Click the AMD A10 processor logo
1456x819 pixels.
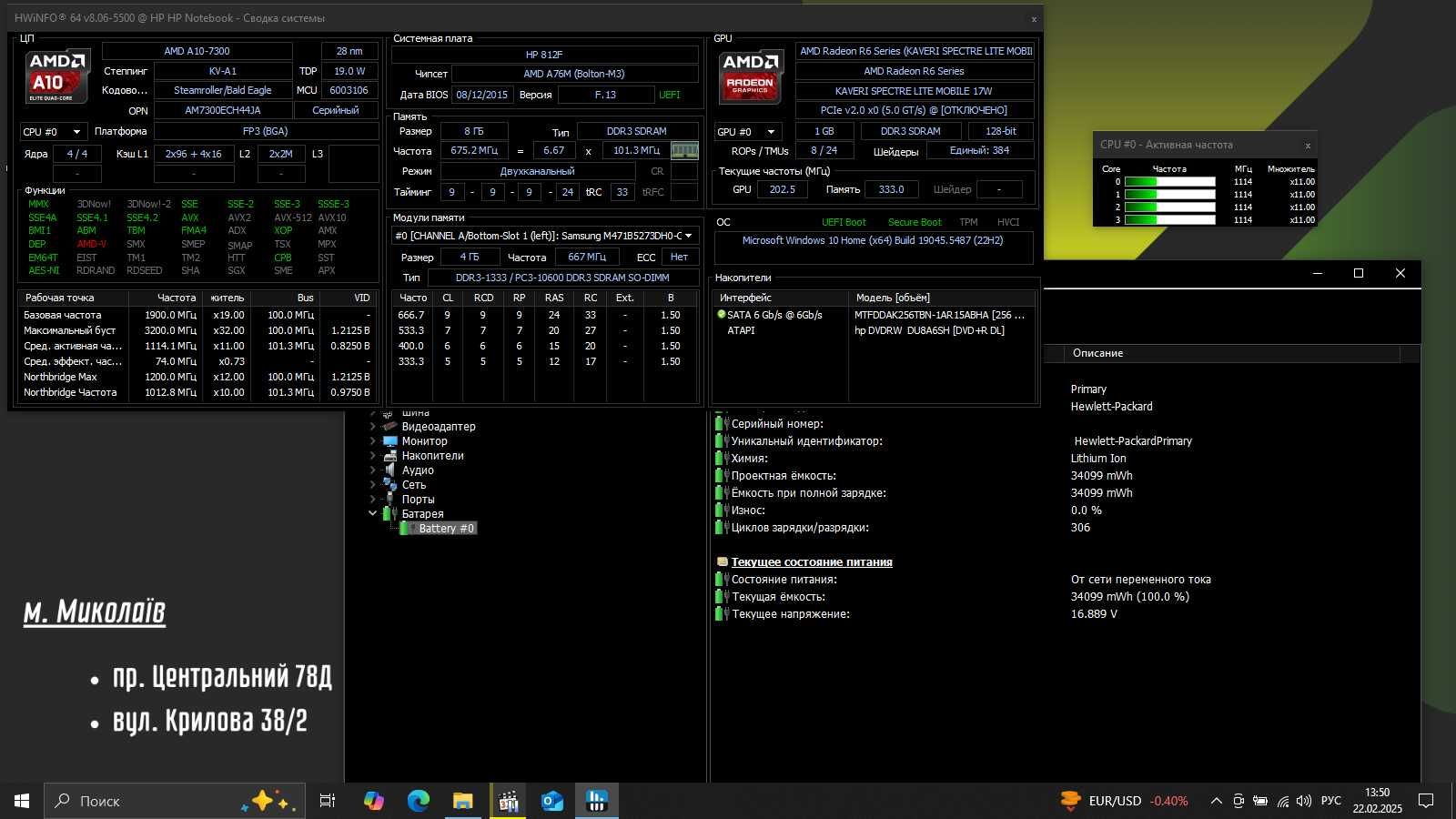[x=57, y=76]
